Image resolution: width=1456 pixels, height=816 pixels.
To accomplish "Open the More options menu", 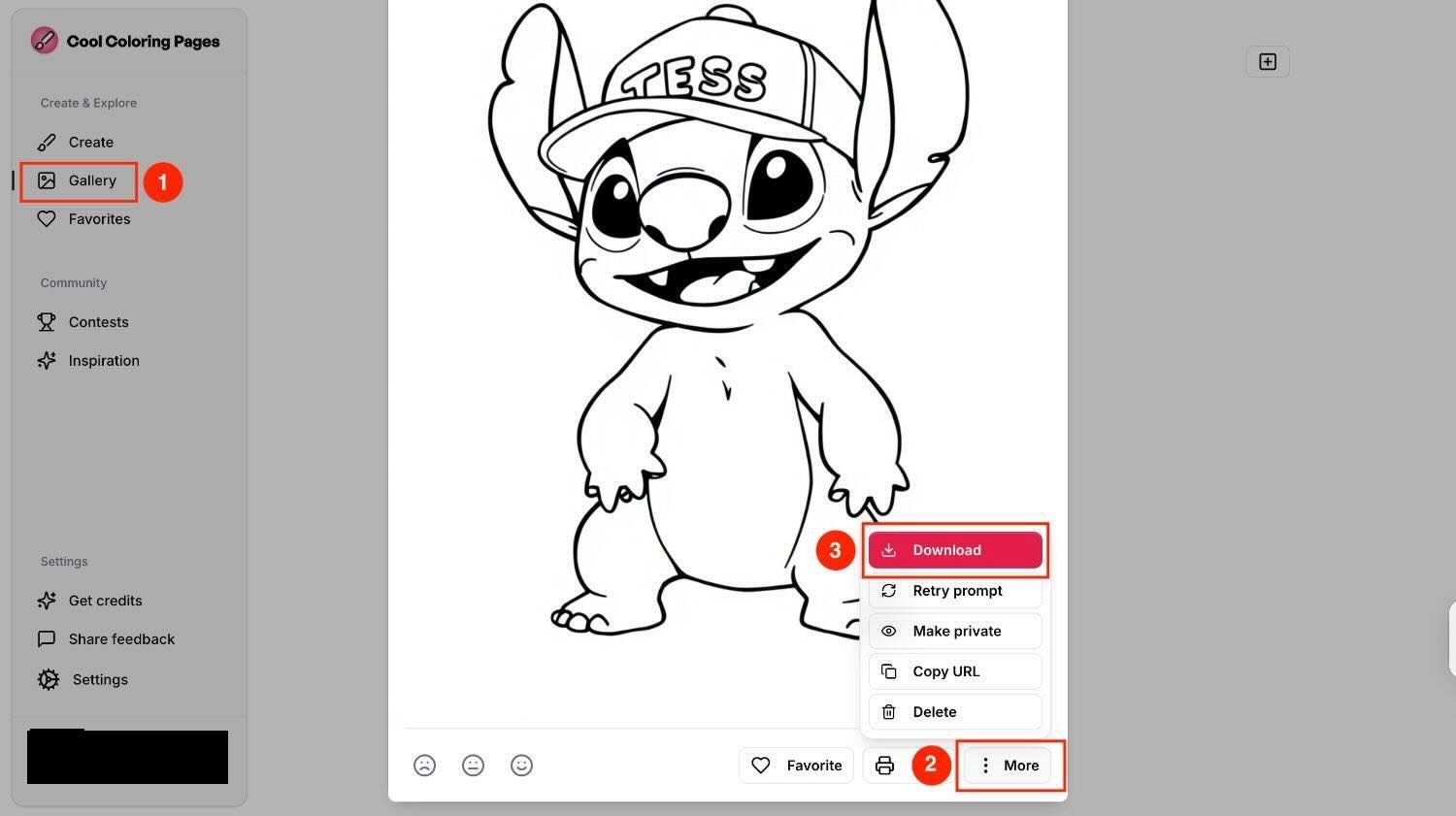I will pyautogui.click(x=1009, y=766).
